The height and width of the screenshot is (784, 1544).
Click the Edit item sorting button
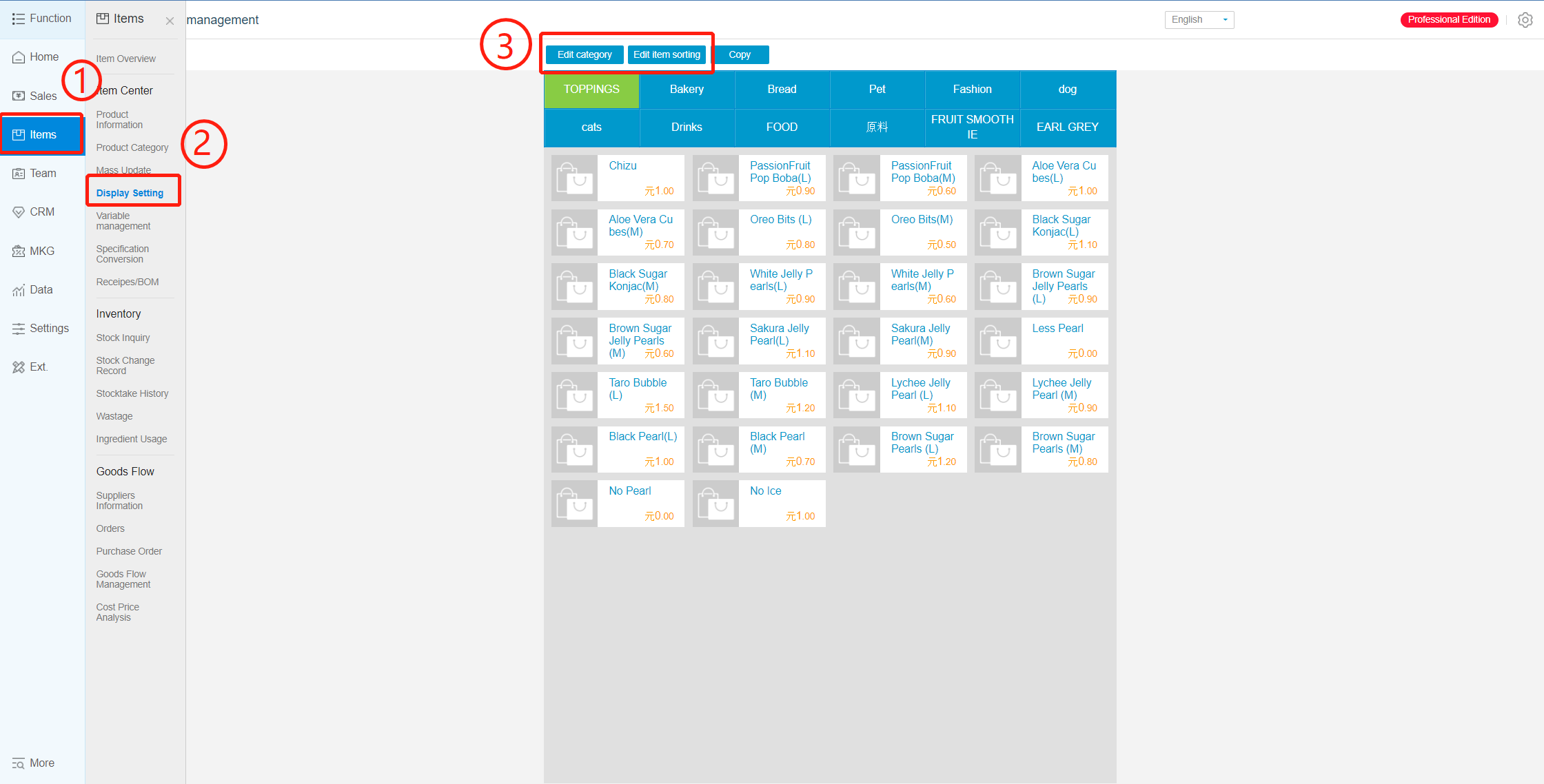tap(667, 54)
